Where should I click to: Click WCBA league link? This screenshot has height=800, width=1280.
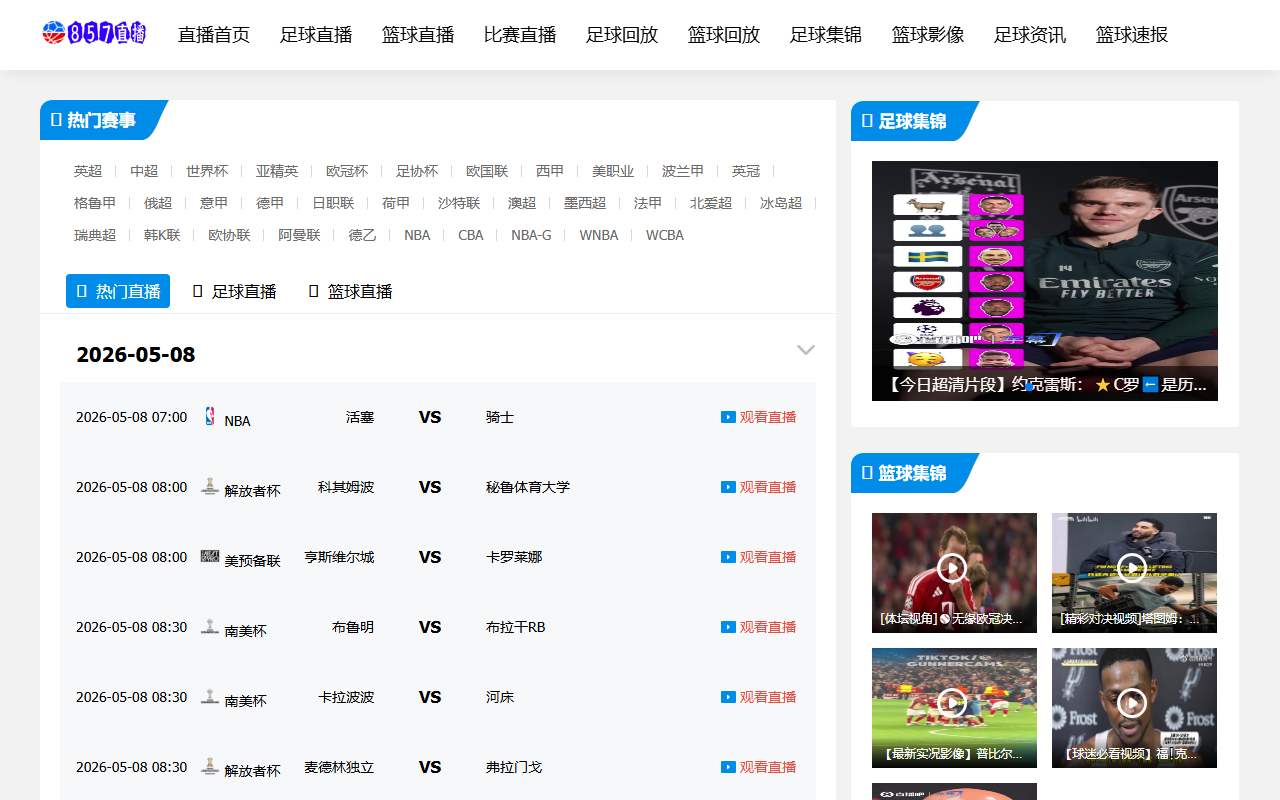(665, 235)
